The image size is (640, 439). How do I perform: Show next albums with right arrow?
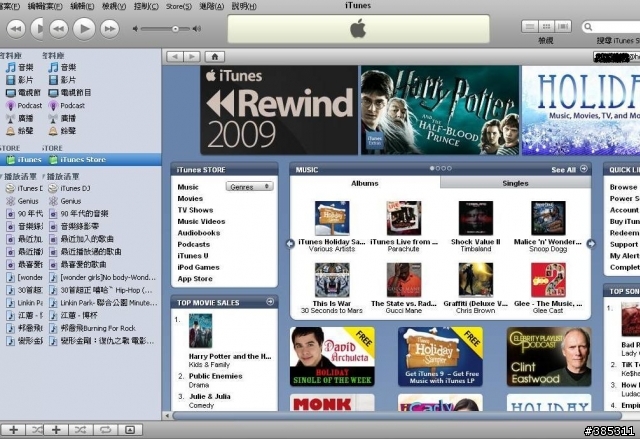591,244
